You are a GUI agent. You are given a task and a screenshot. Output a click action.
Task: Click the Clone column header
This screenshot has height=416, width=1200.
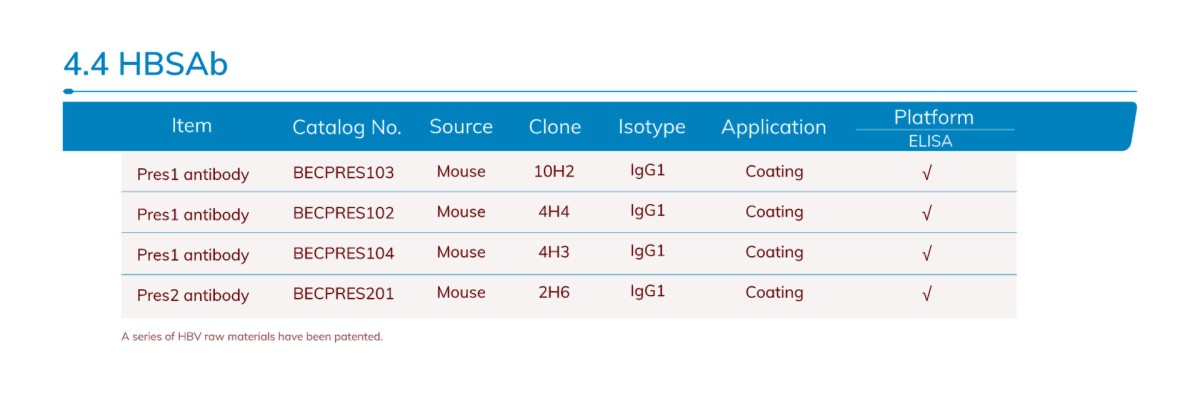555,127
